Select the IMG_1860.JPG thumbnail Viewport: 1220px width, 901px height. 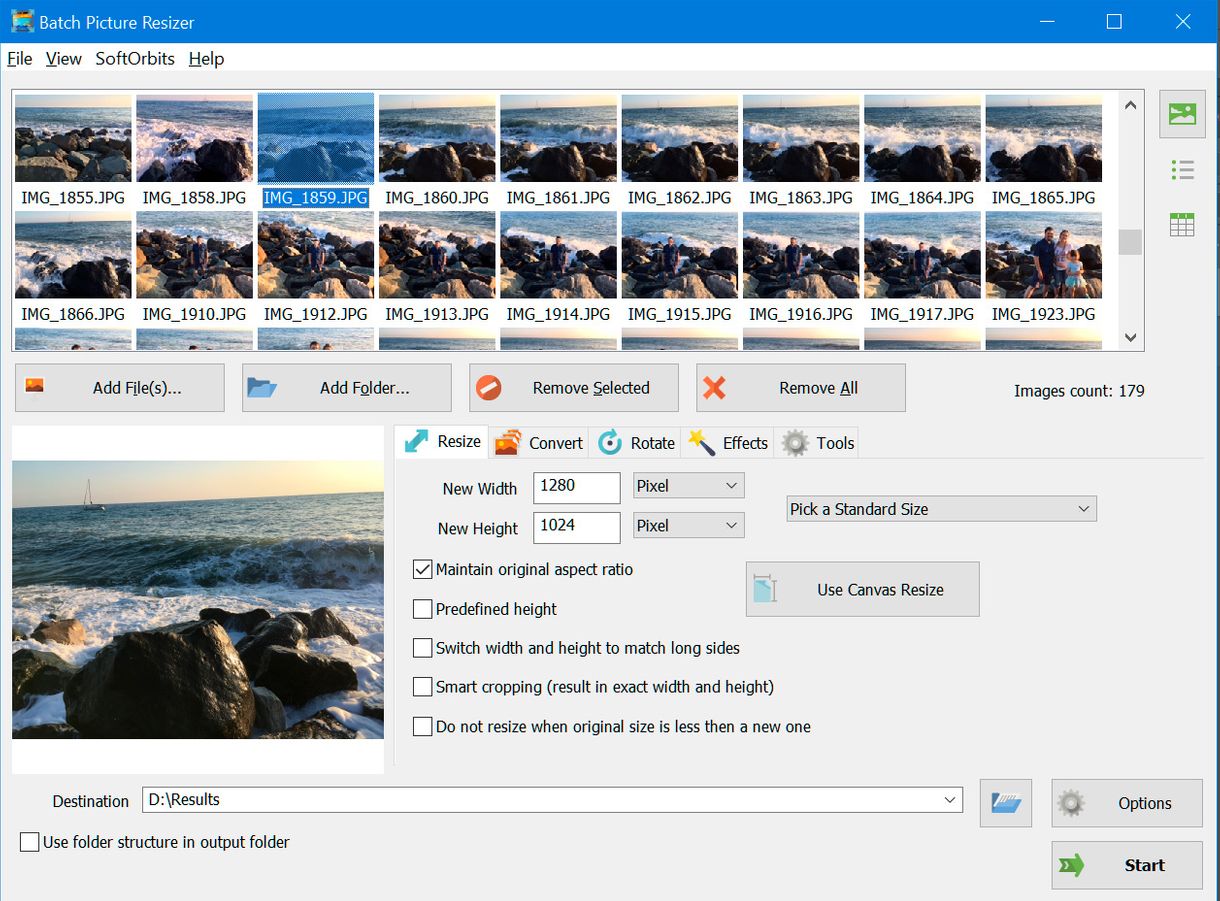click(437, 138)
